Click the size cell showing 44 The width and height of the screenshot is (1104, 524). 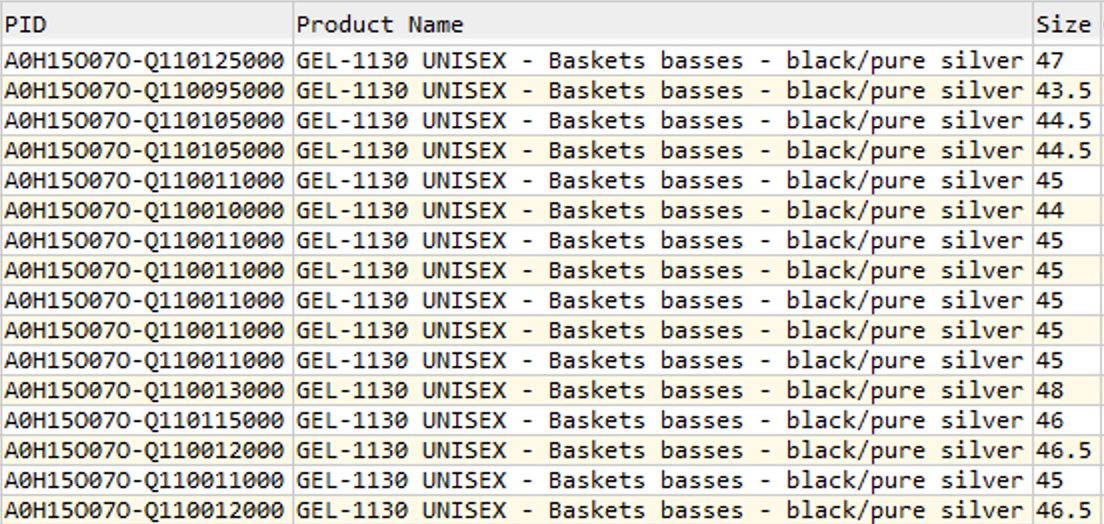pyautogui.click(x=1067, y=211)
